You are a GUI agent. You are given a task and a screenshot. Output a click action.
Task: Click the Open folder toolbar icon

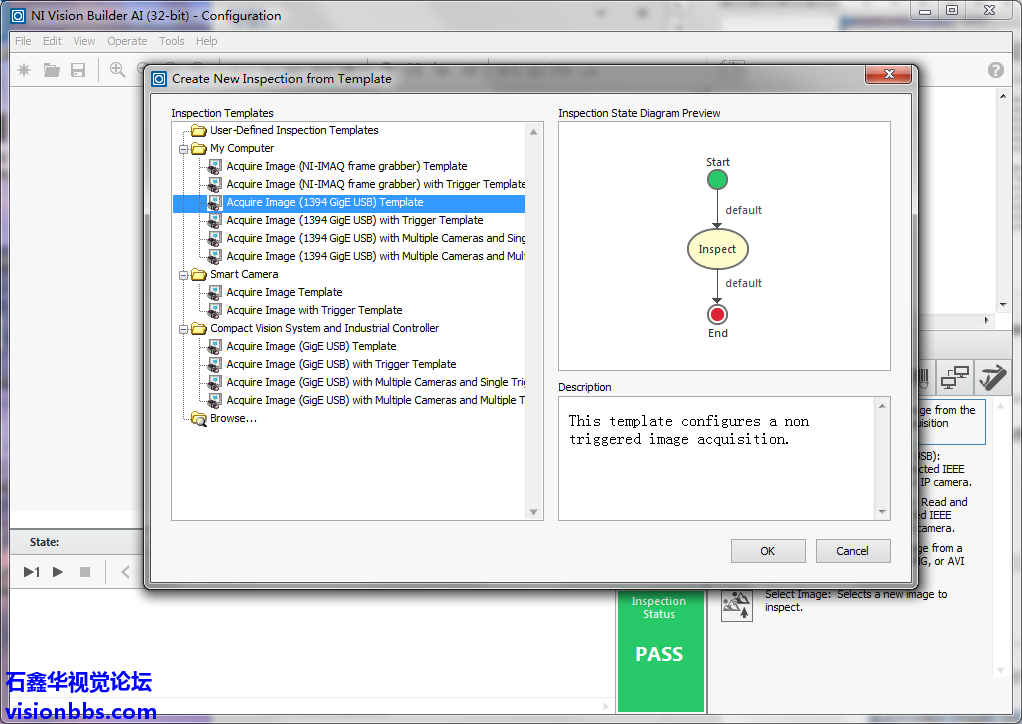pyautogui.click(x=51, y=70)
